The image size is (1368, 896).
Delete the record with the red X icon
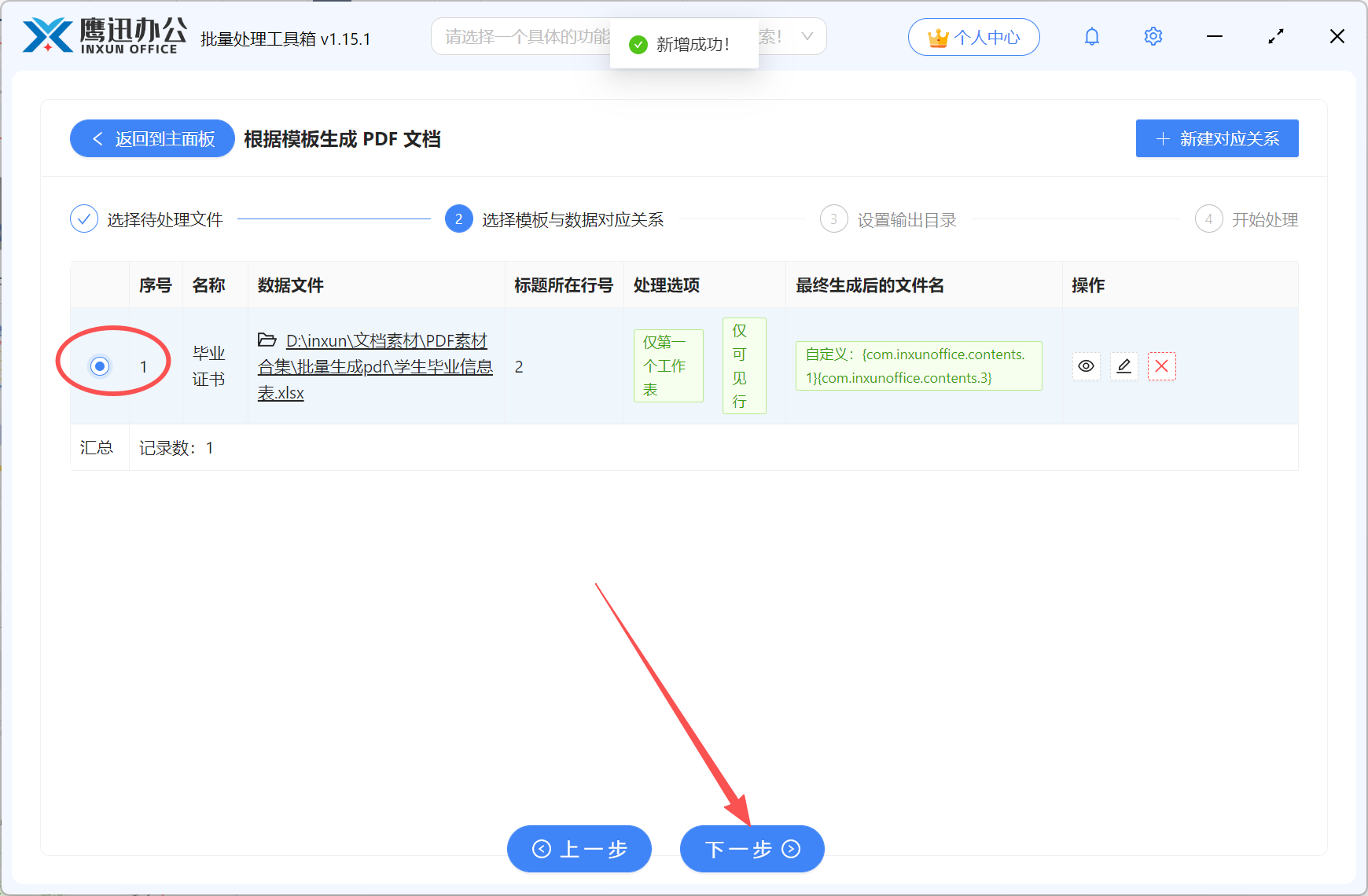1161,365
